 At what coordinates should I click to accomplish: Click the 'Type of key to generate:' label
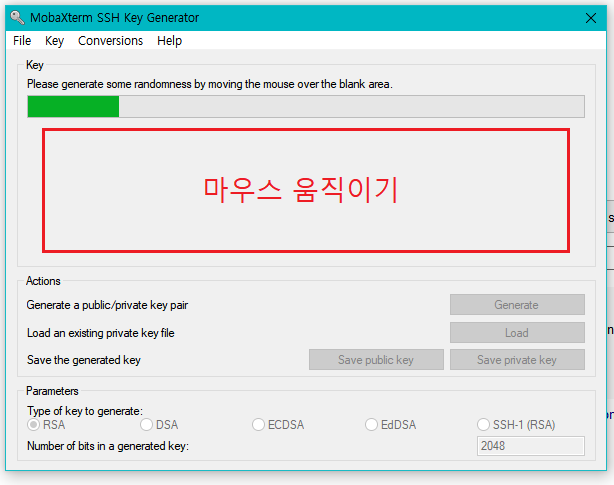pyautogui.click(x=85, y=411)
